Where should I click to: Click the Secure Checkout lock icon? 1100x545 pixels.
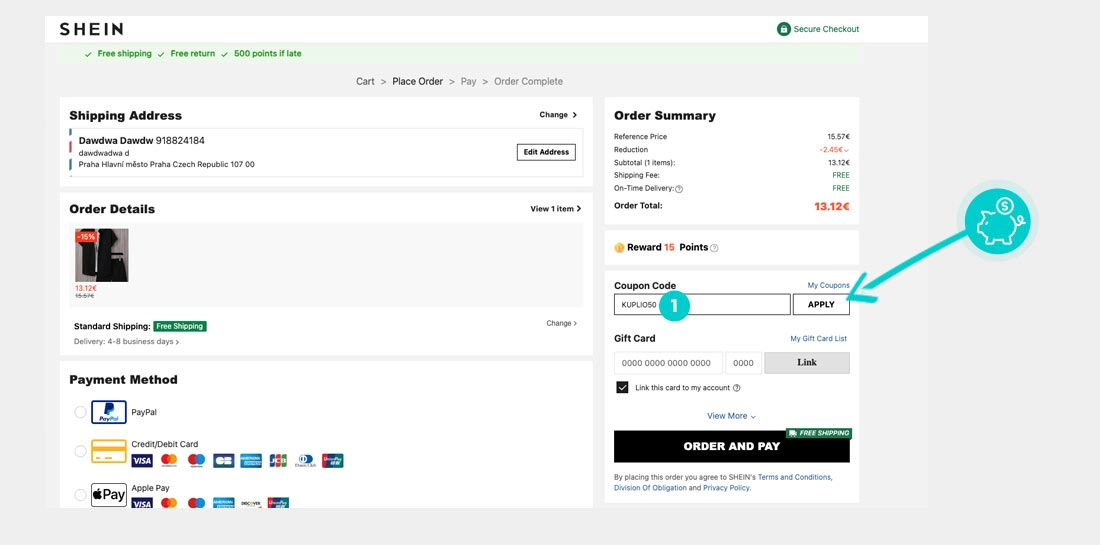click(784, 29)
